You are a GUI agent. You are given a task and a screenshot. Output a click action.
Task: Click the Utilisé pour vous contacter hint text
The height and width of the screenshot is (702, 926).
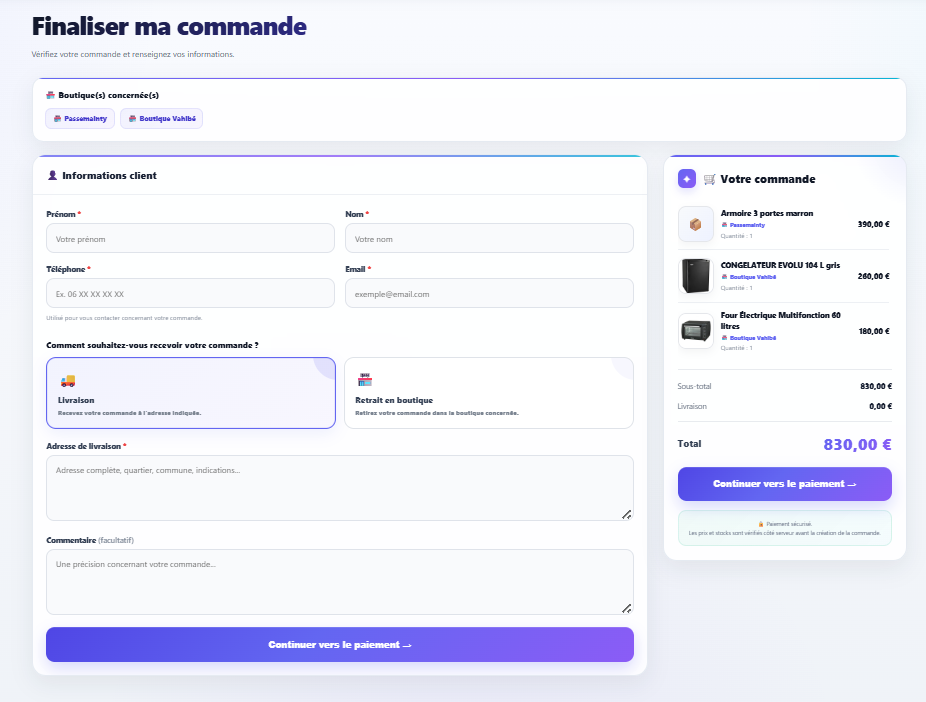124,318
